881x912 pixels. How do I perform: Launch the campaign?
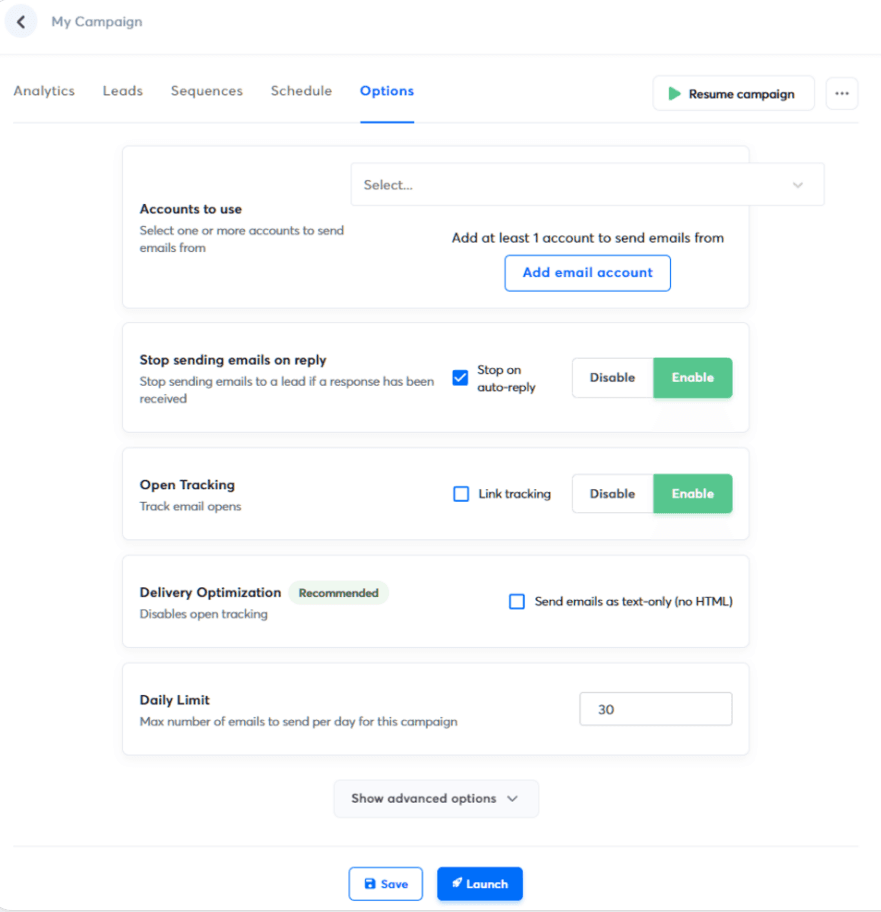click(479, 883)
